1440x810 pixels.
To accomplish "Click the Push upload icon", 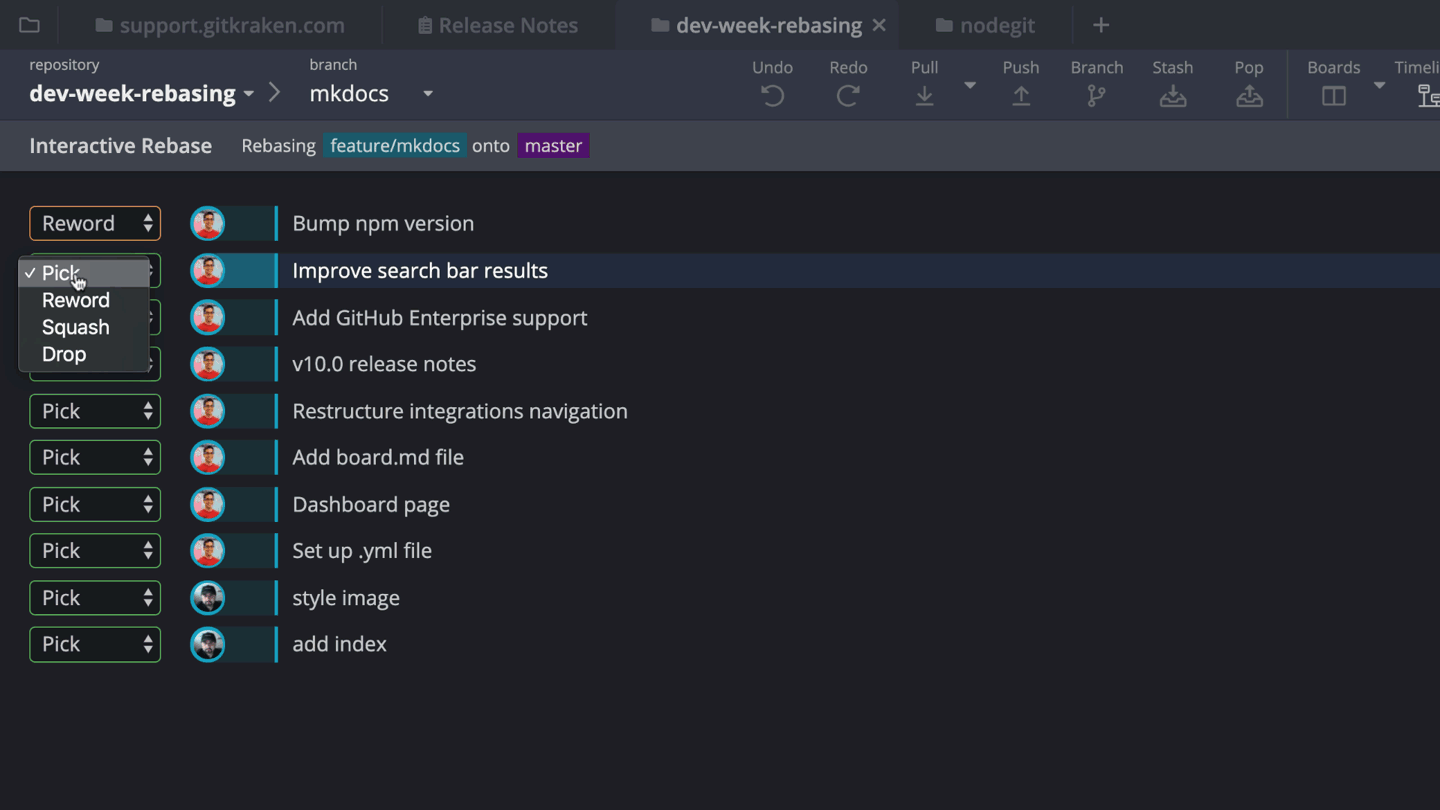I will [1020, 96].
